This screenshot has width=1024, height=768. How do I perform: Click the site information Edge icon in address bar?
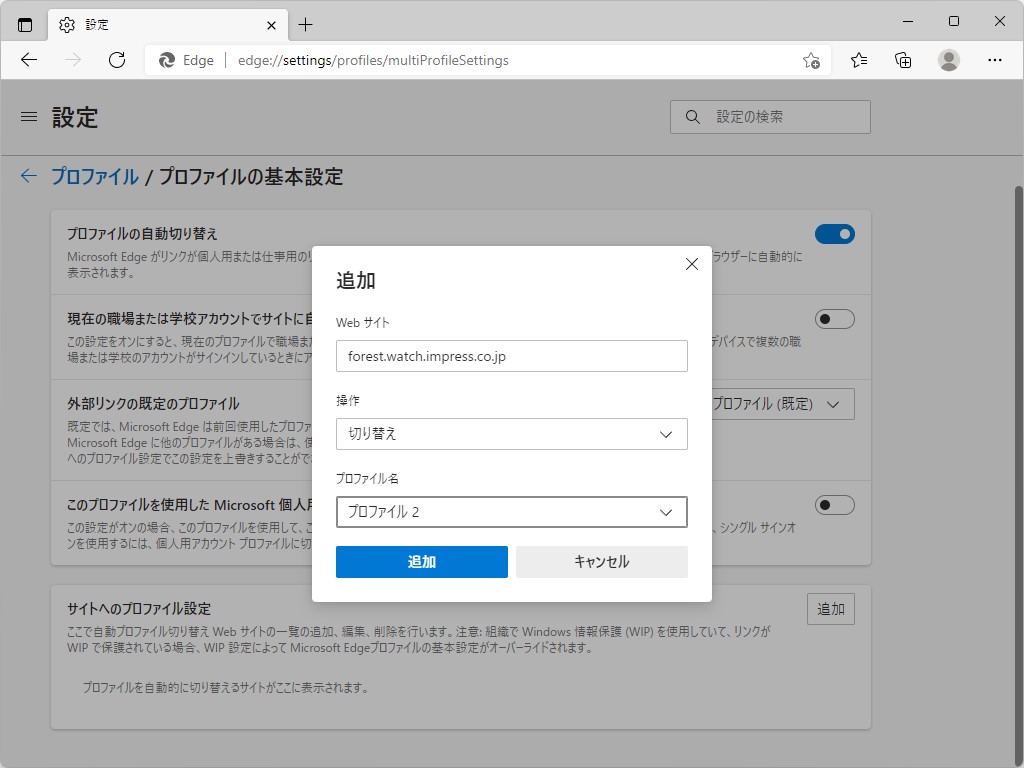point(166,60)
